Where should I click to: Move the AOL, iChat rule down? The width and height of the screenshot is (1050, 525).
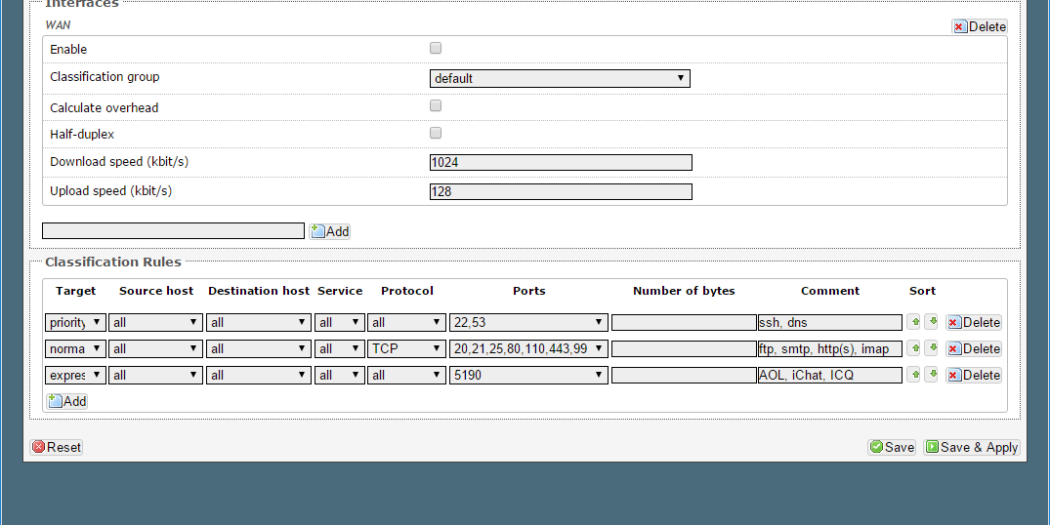tap(932, 374)
